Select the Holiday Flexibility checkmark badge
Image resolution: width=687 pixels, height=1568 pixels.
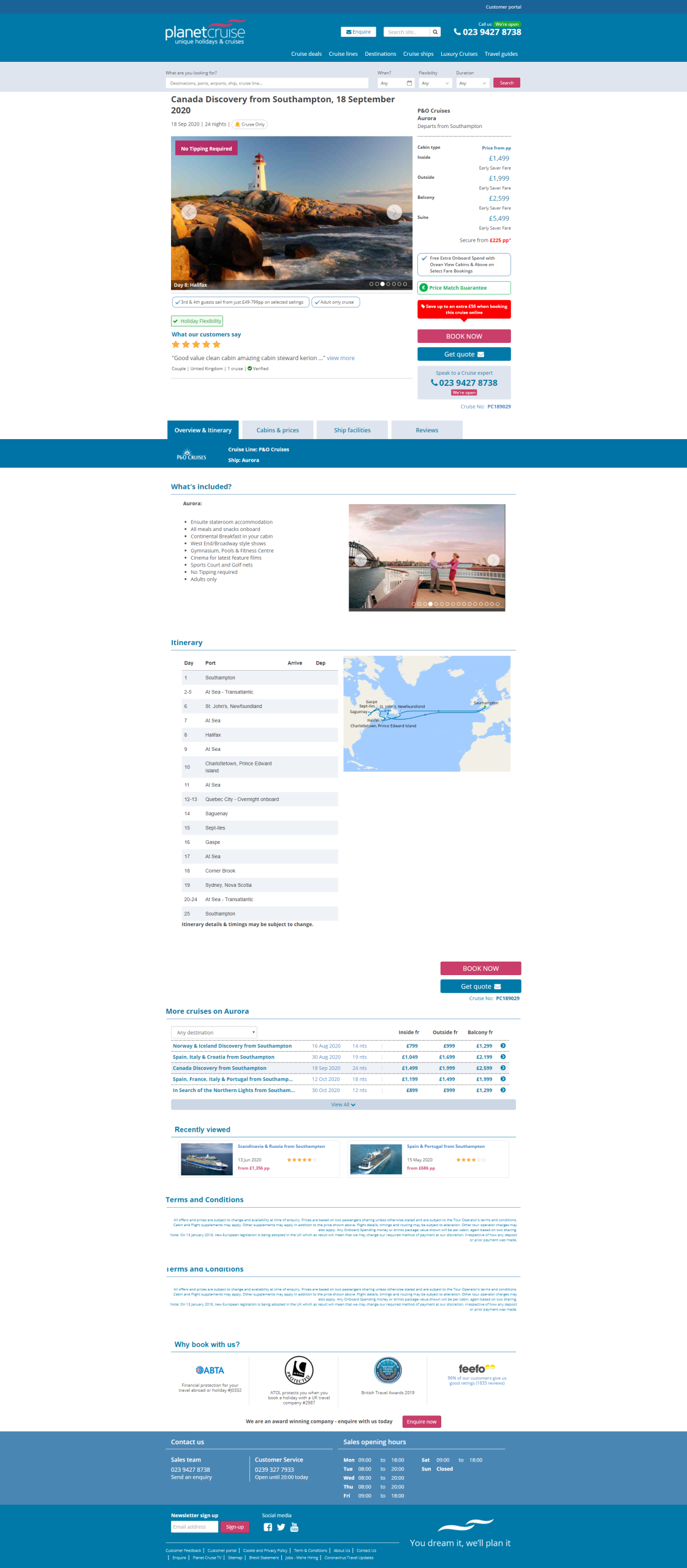pyautogui.click(x=197, y=321)
